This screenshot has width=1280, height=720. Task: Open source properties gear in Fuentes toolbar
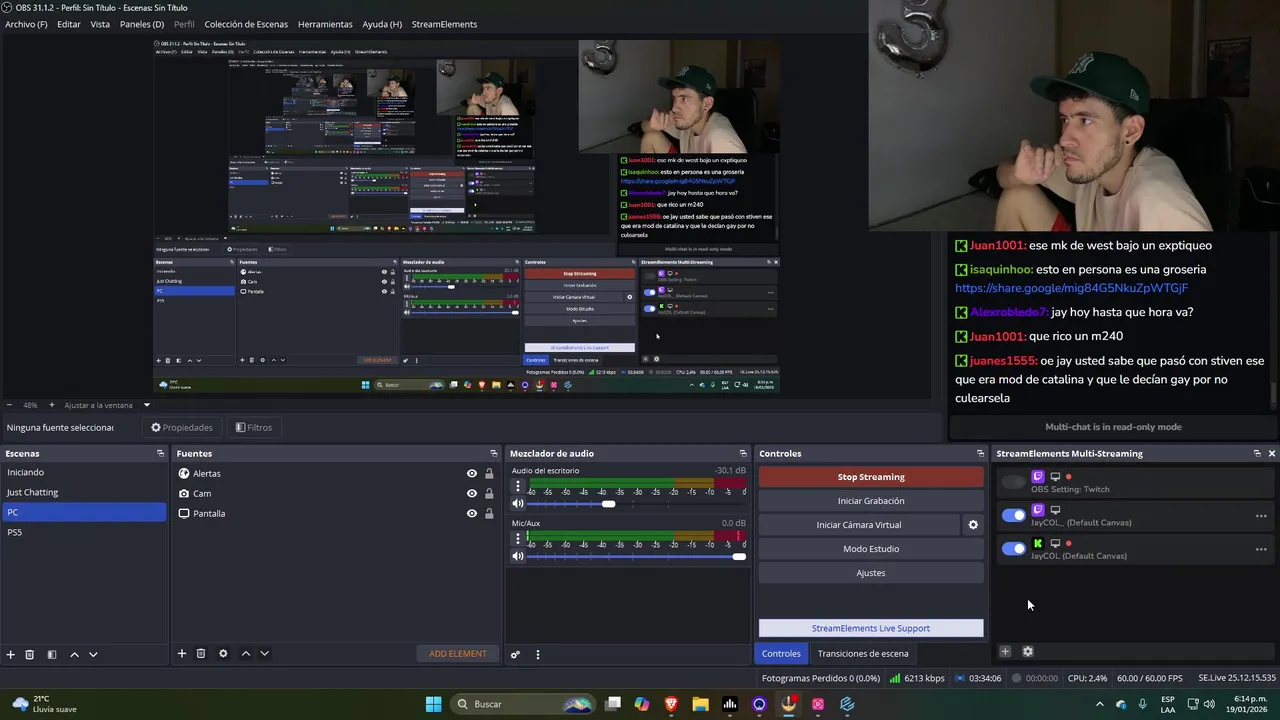pos(223,654)
